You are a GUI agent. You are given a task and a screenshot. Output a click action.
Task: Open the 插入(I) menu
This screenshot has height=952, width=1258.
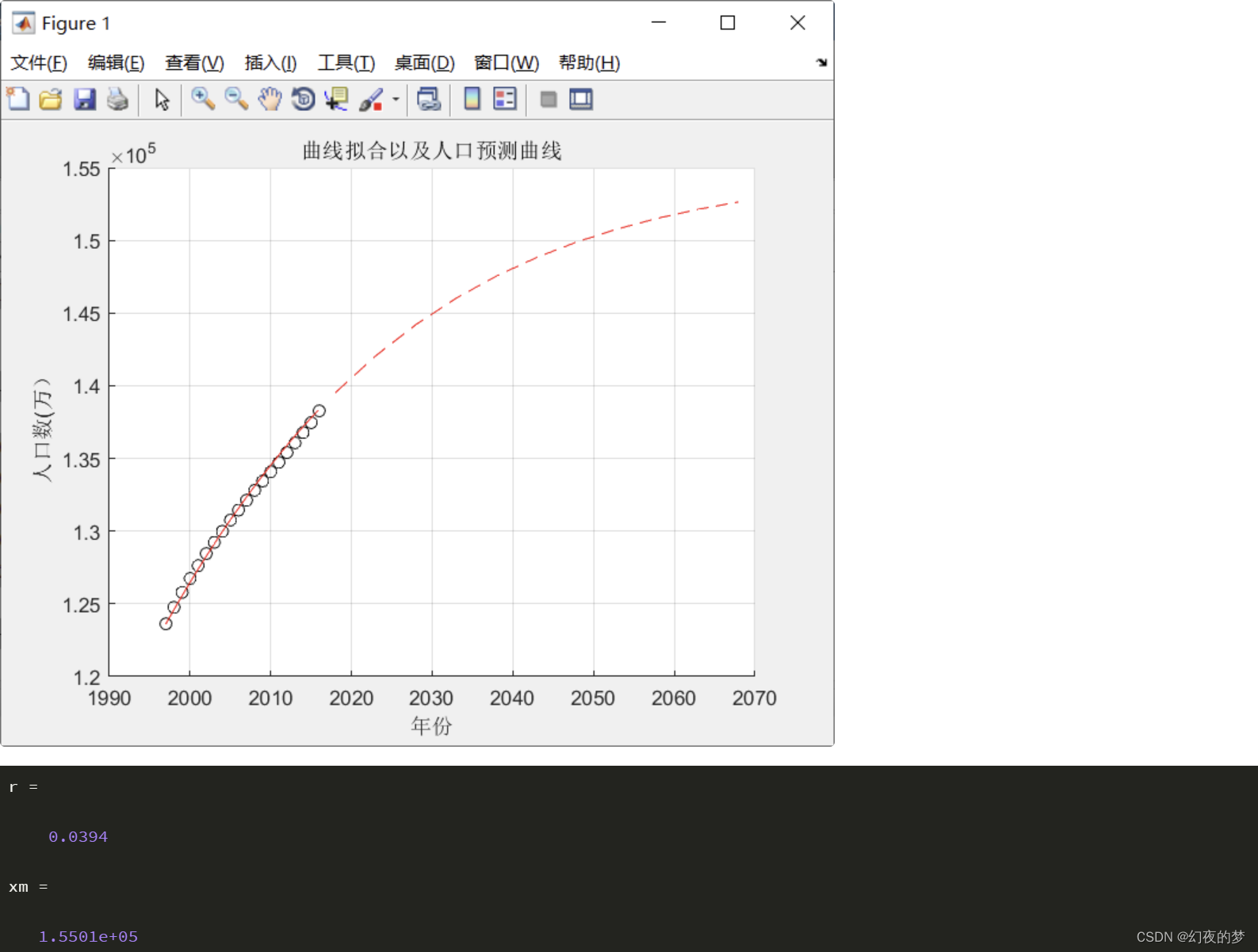tap(270, 63)
